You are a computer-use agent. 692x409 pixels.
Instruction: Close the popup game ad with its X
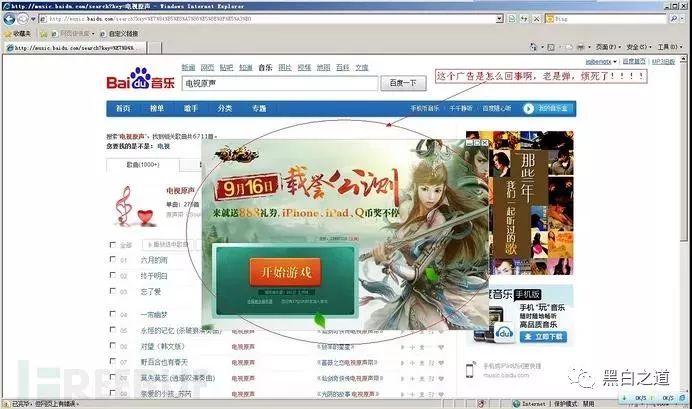pyautogui.click(x=484, y=143)
